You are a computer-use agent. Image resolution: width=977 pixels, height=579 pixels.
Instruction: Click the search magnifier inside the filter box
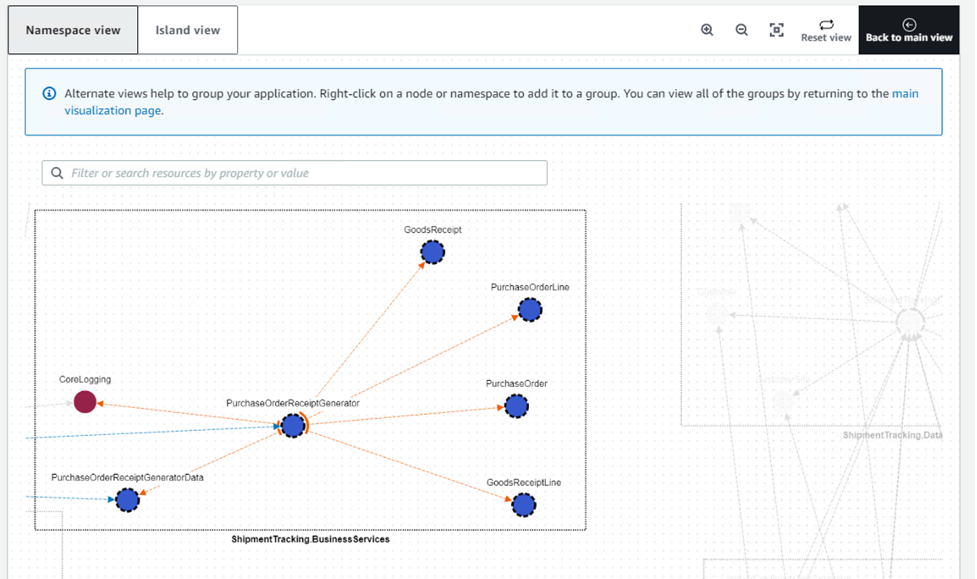(56, 172)
